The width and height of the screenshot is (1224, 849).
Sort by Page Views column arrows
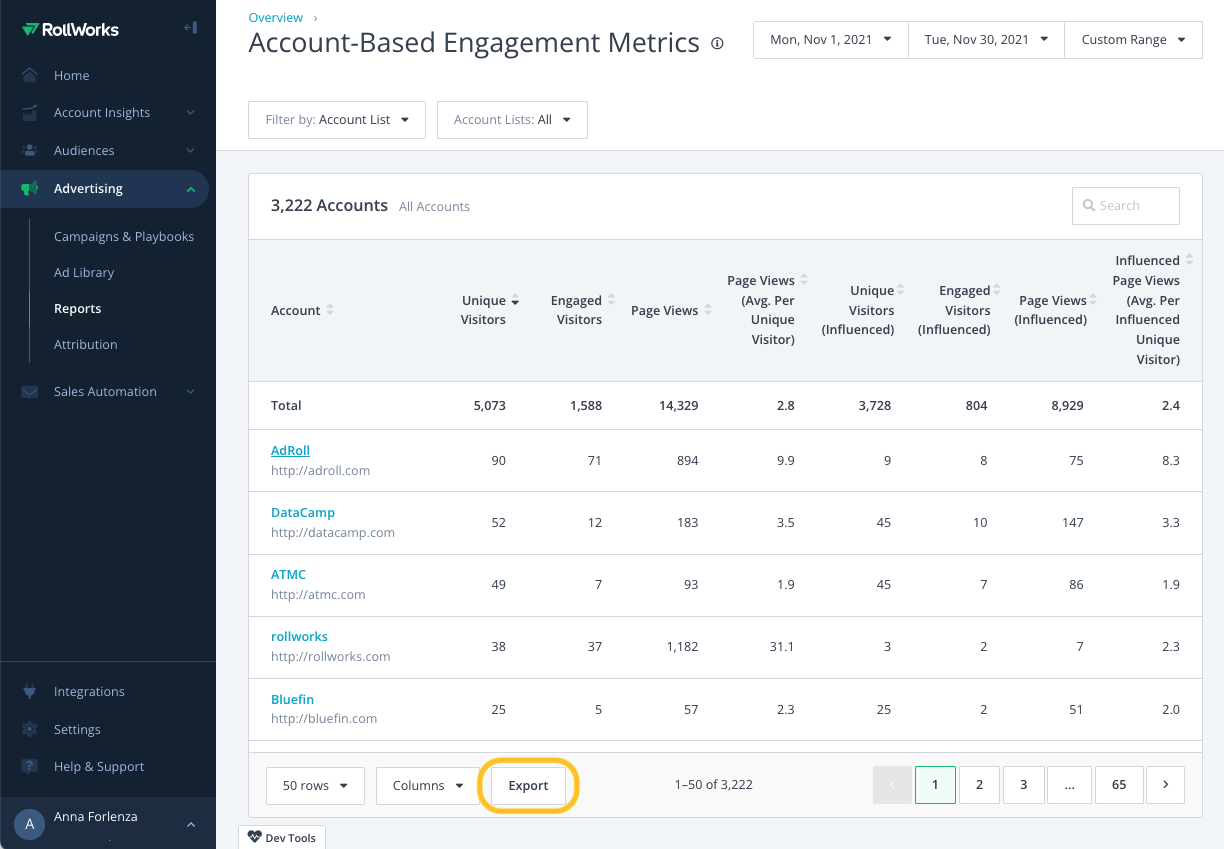point(708,310)
